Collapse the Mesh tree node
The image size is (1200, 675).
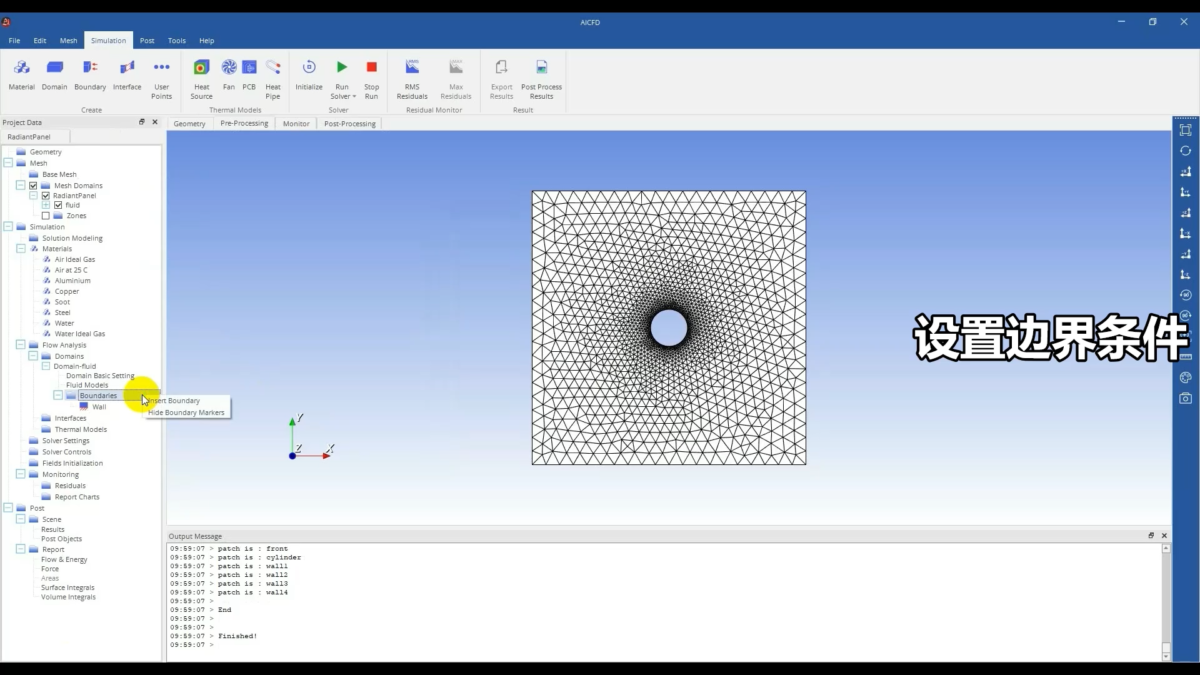tap(8, 163)
